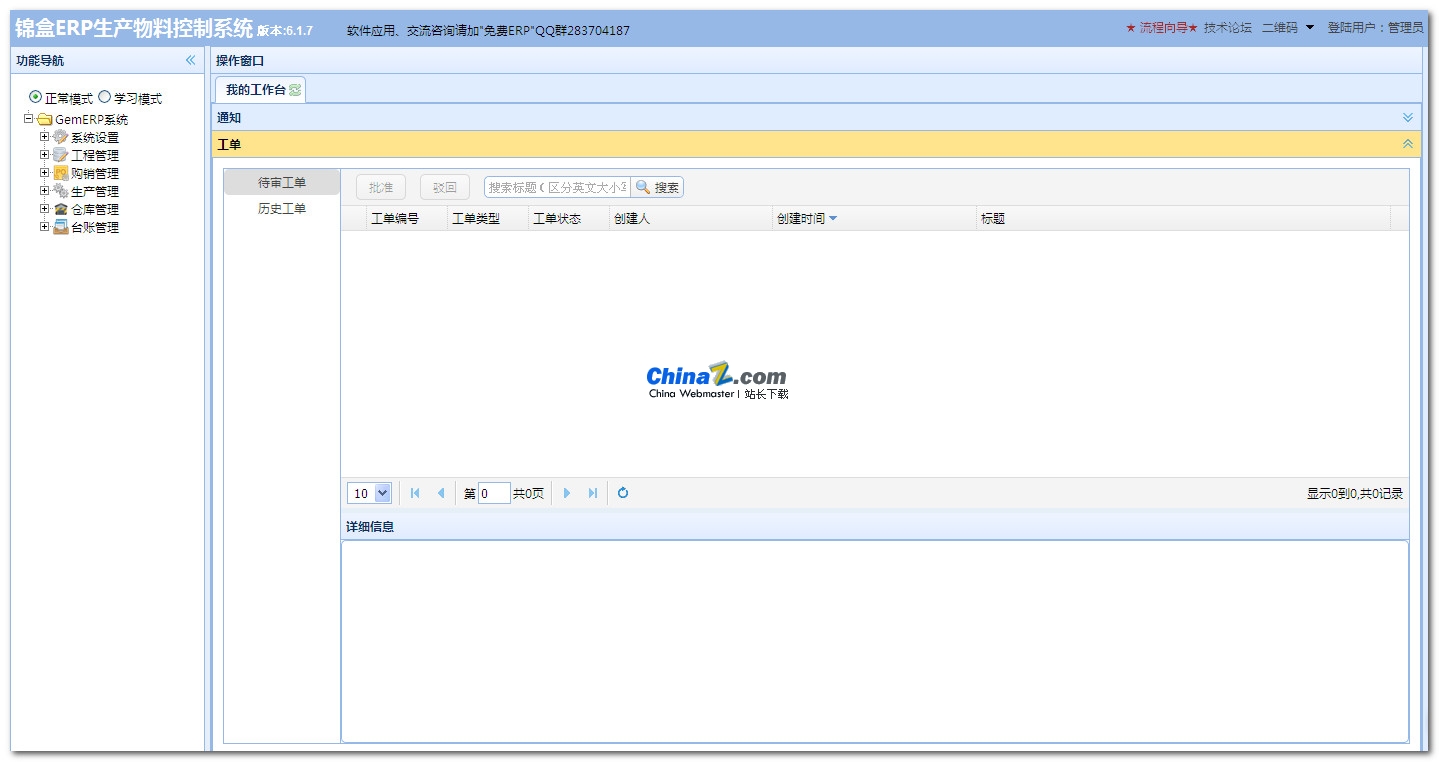Viewport: 1439px width, 762px height.
Task: Expand the 购销管理 tree node
Action: tap(45, 173)
